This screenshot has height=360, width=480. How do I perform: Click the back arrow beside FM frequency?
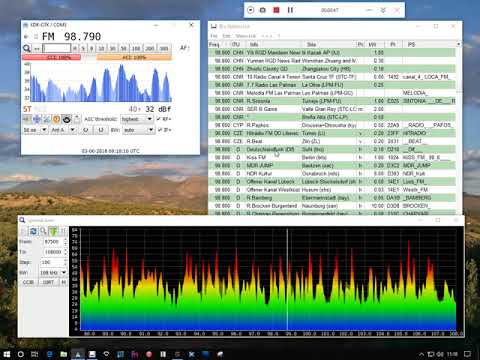(x=26, y=37)
